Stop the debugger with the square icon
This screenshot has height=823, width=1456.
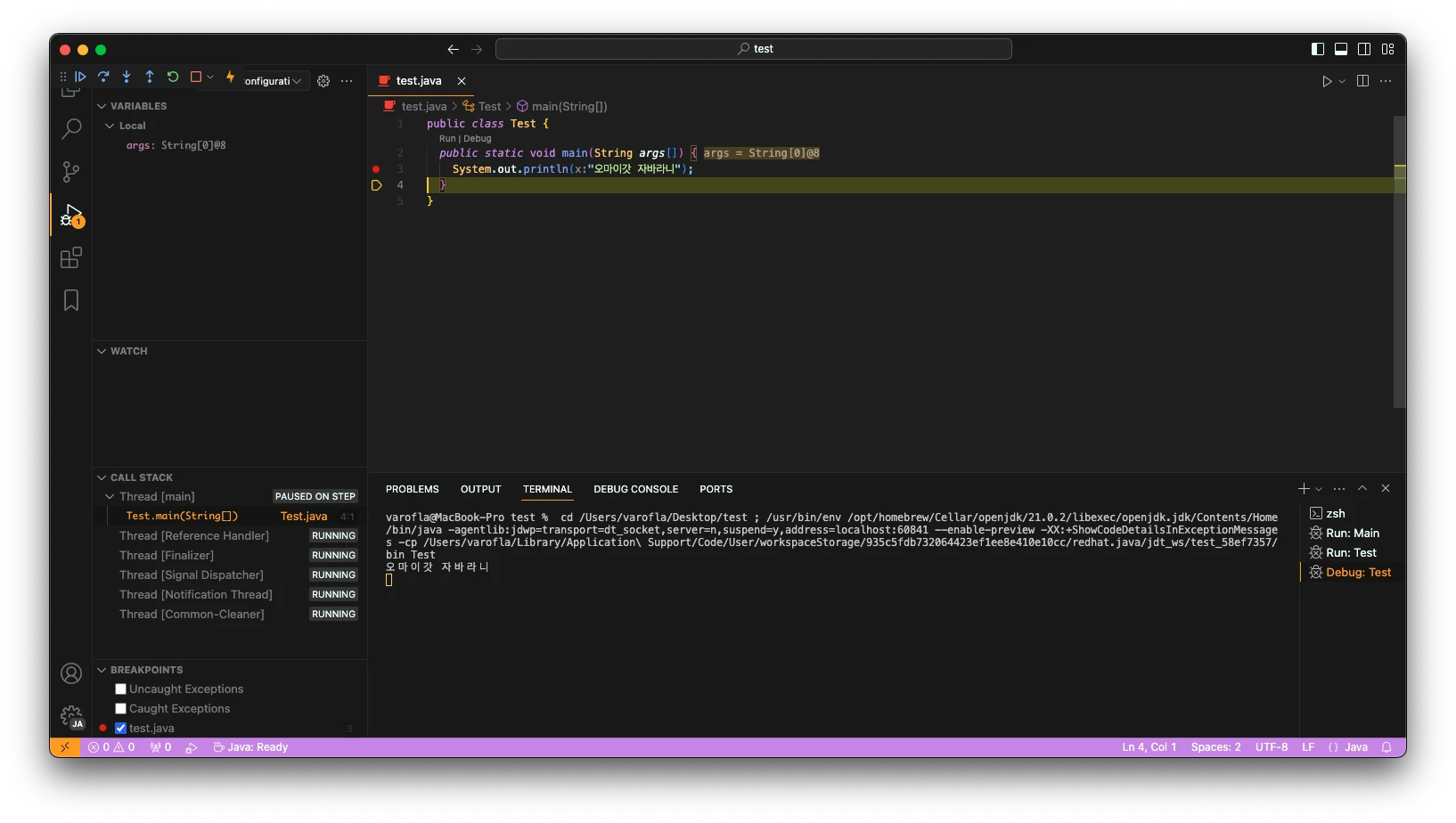[x=196, y=77]
